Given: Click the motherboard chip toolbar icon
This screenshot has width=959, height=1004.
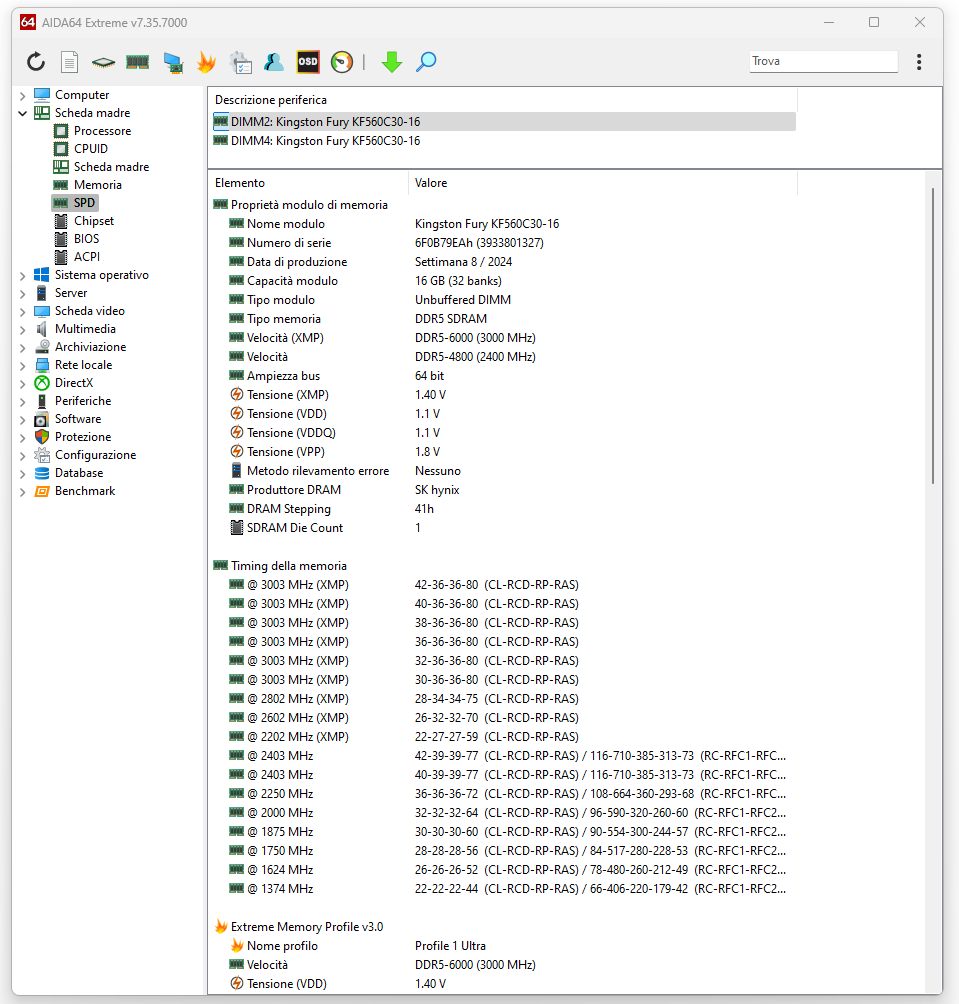Looking at the screenshot, I should tap(103, 62).
